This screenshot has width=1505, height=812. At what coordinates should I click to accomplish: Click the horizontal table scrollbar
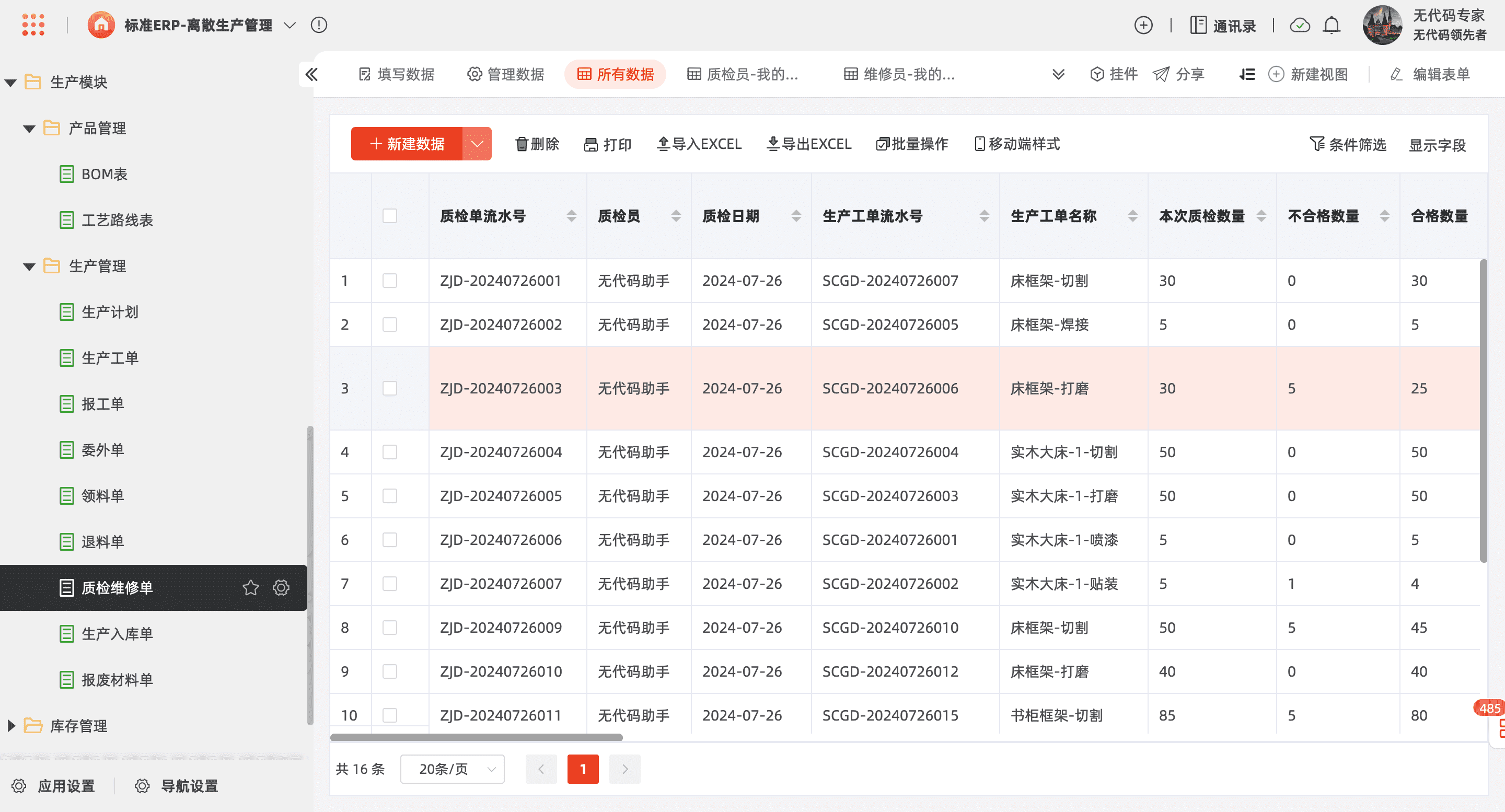pos(476,737)
